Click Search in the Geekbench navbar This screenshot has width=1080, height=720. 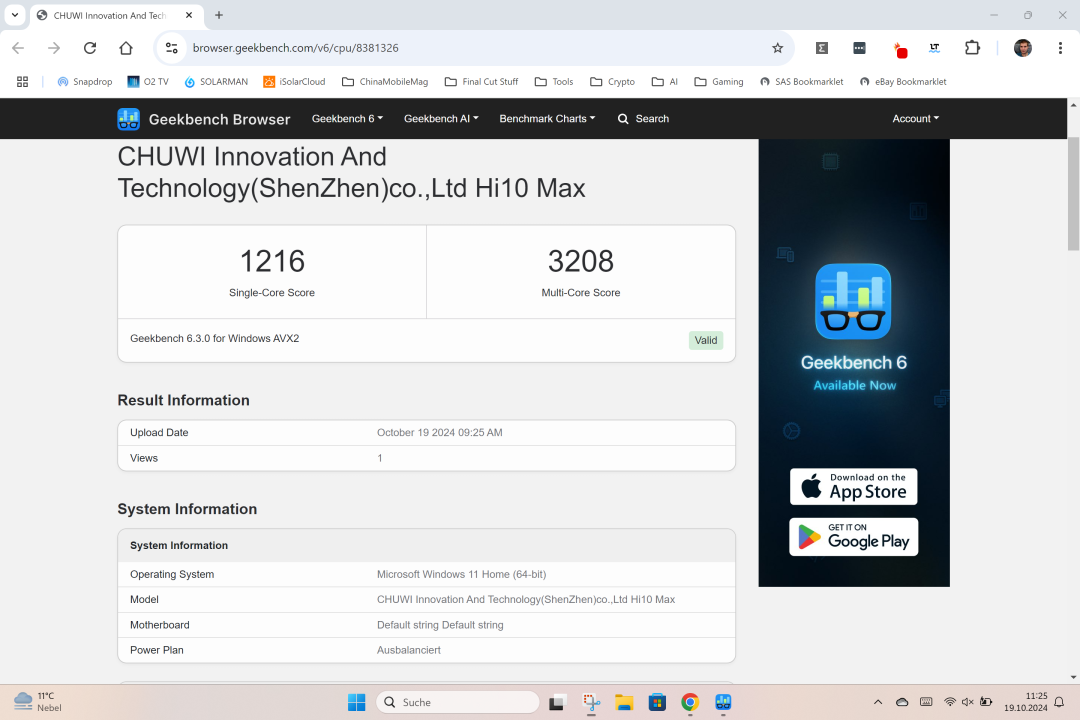tap(643, 119)
